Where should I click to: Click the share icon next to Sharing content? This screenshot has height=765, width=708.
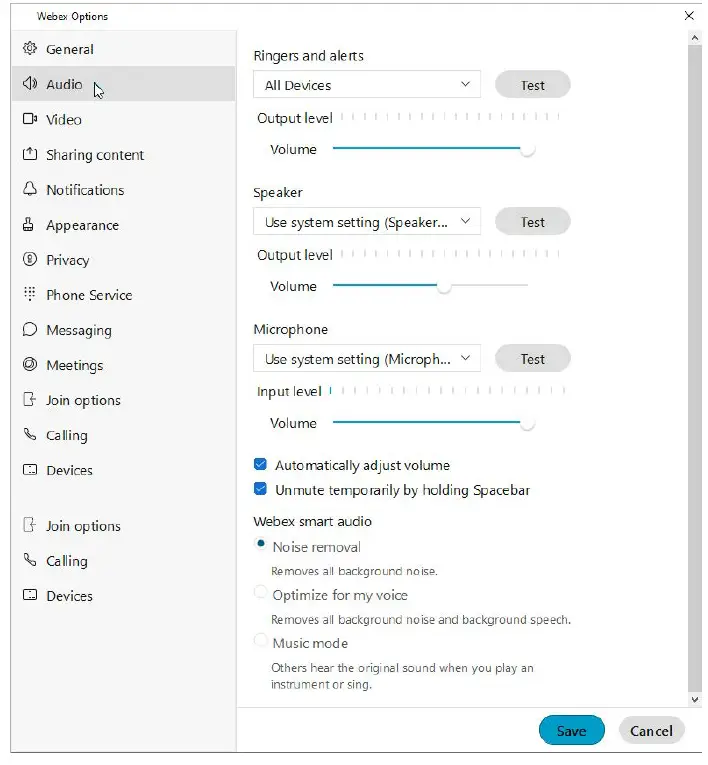pyautogui.click(x=30, y=154)
